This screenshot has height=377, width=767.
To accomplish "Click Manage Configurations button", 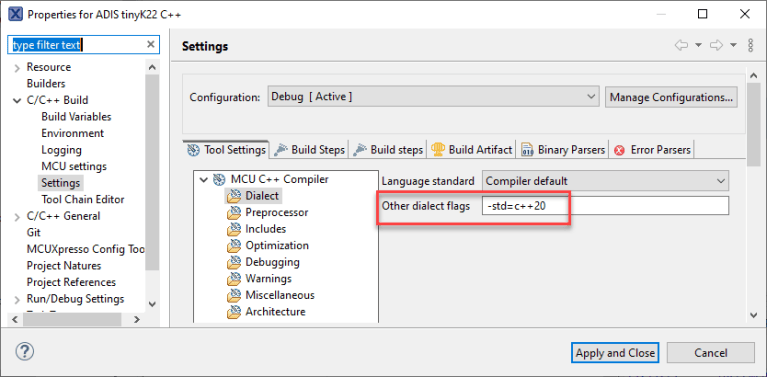I will [x=671, y=97].
